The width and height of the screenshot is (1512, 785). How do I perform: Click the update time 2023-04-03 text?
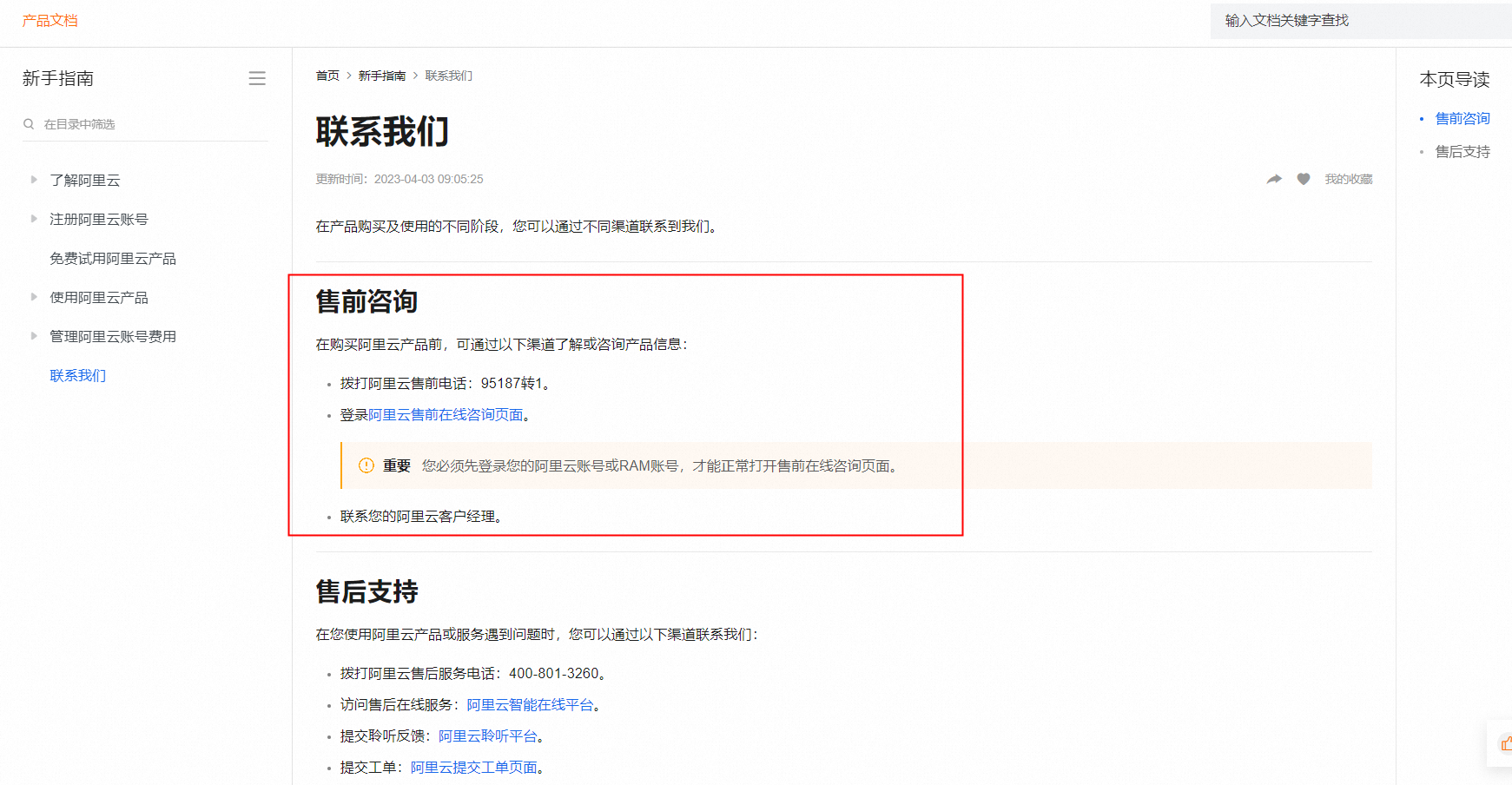pos(399,179)
